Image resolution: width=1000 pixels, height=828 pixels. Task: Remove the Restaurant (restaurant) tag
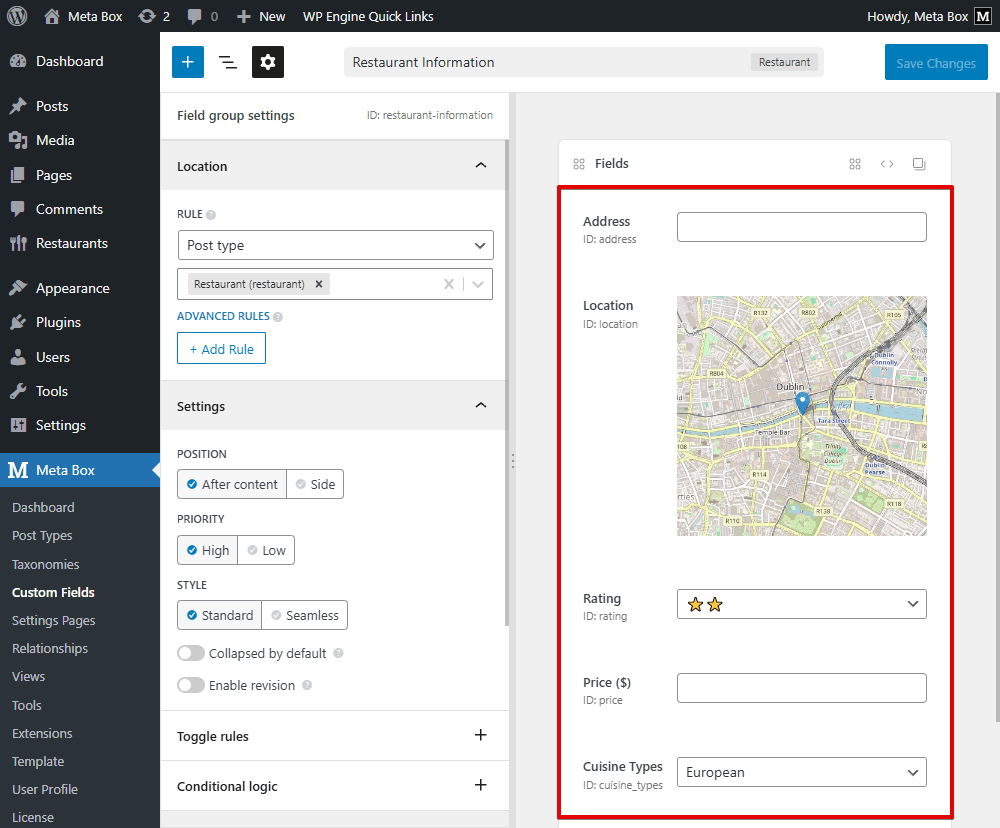click(319, 284)
